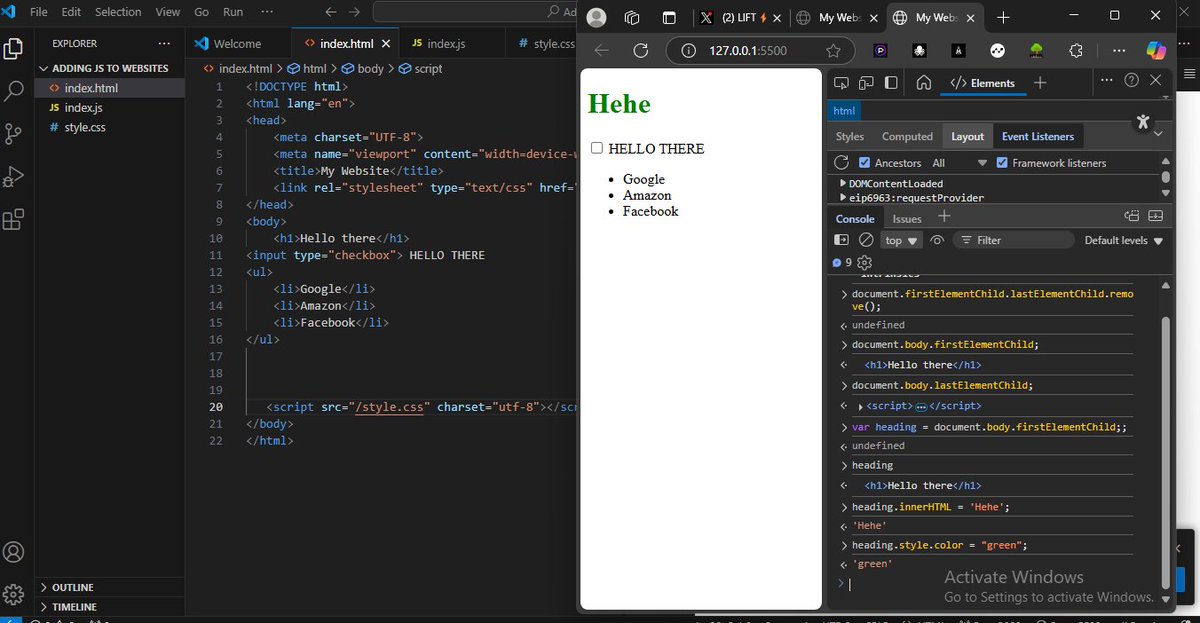Viewport: 1200px width, 623px height.
Task: Select the Layout tab in DevTools
Action: coord(967,136)
